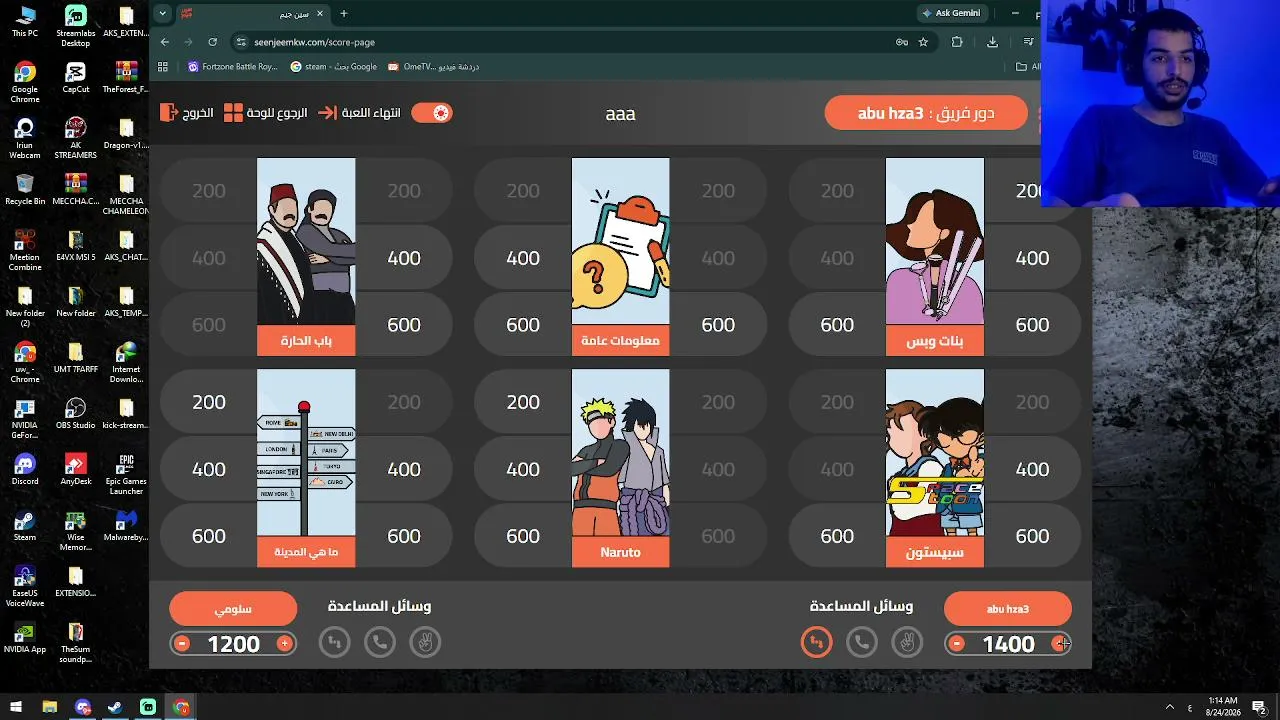1280x720 pixels.
Task: Select the Discord desktop icon
Action: point(25,470)
